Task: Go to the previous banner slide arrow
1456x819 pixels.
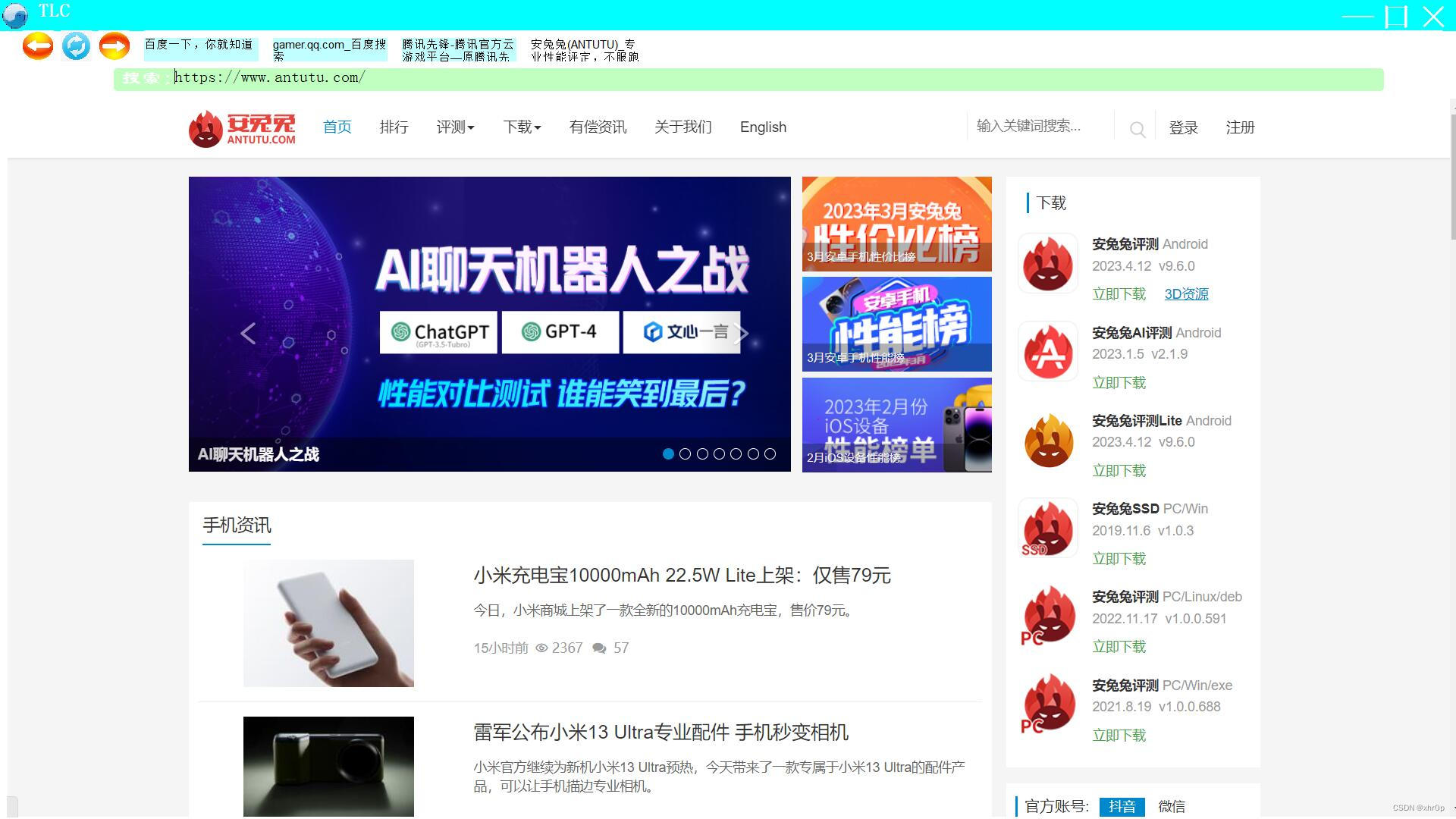Action: [x=248, y=334]
